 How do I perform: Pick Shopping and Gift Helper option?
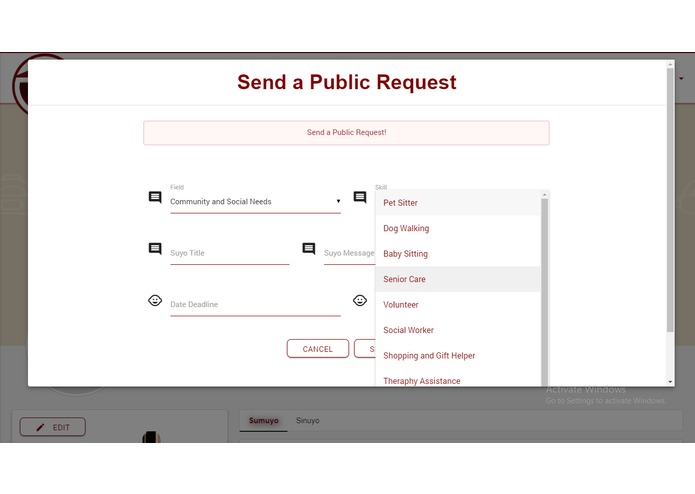click(458, 355)
